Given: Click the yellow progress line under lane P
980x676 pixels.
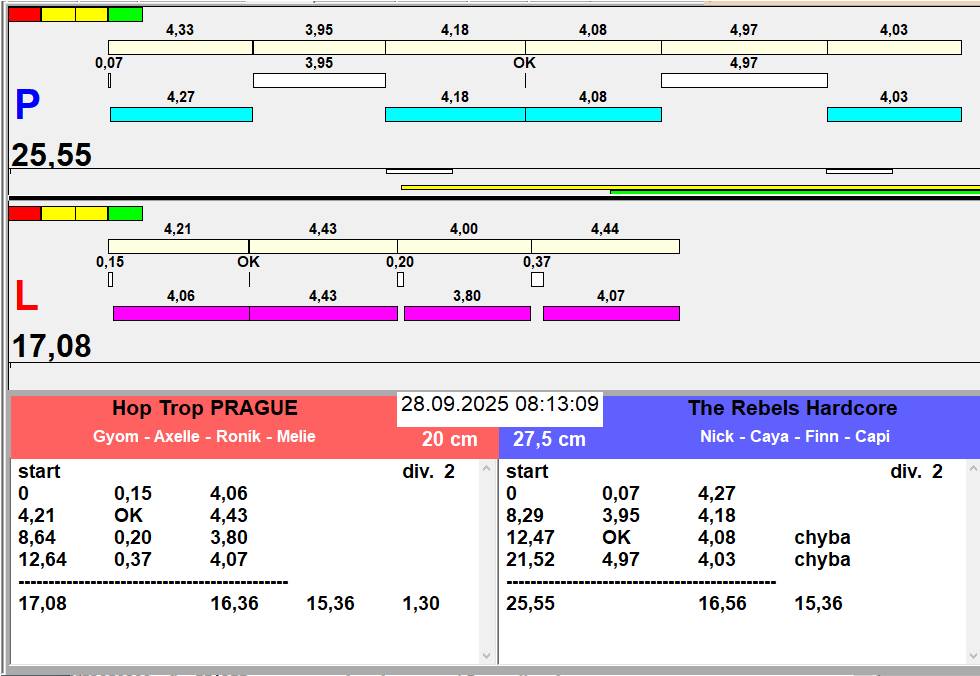Looking at the screenshot, I should [690, 187].
